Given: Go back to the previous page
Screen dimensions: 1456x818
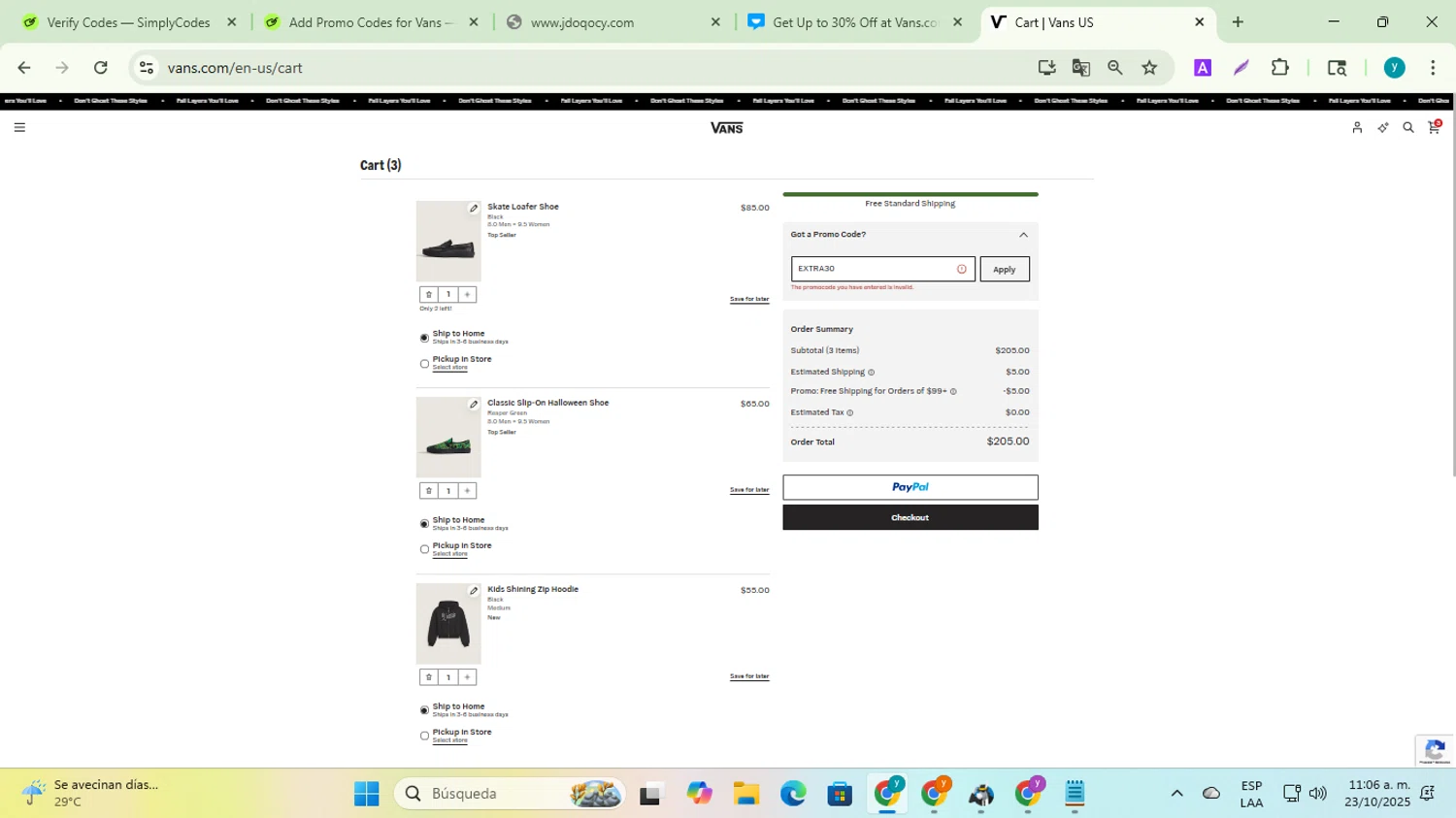Looking at the screenshot, I should 24,68.
